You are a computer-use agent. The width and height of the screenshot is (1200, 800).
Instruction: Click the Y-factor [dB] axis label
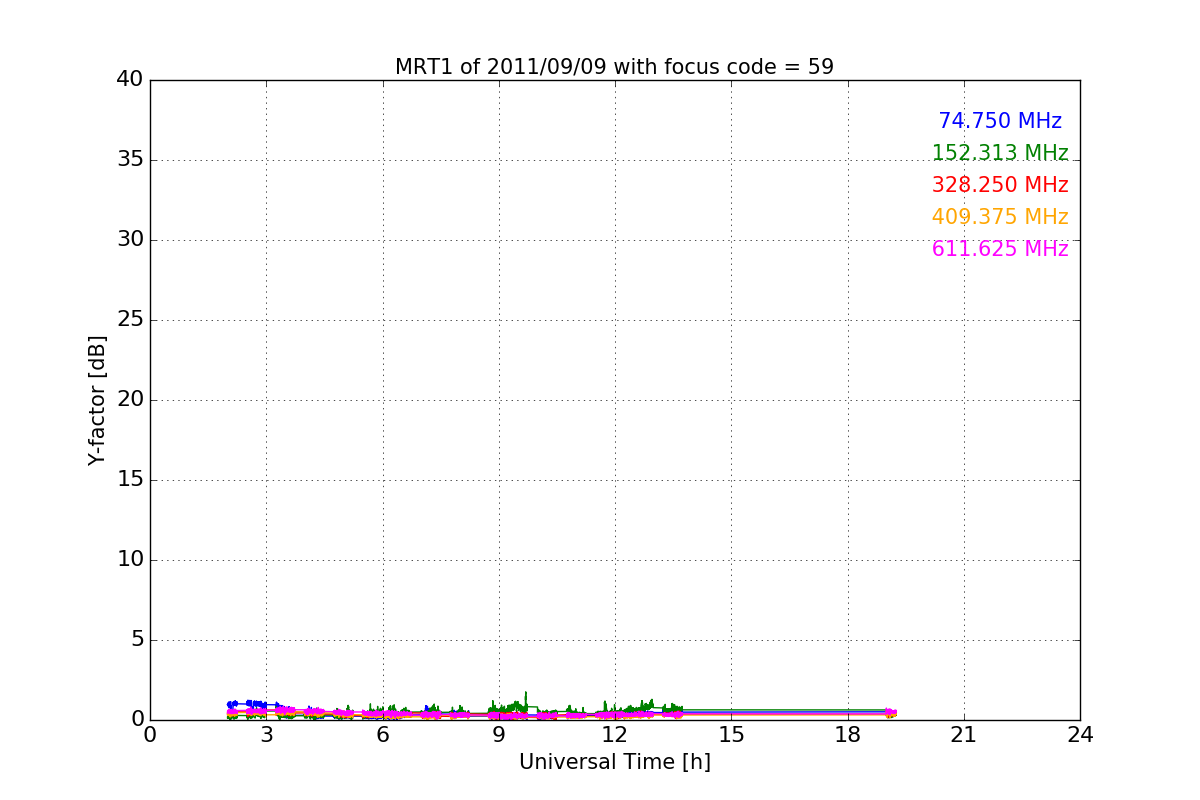coord(97,400)
